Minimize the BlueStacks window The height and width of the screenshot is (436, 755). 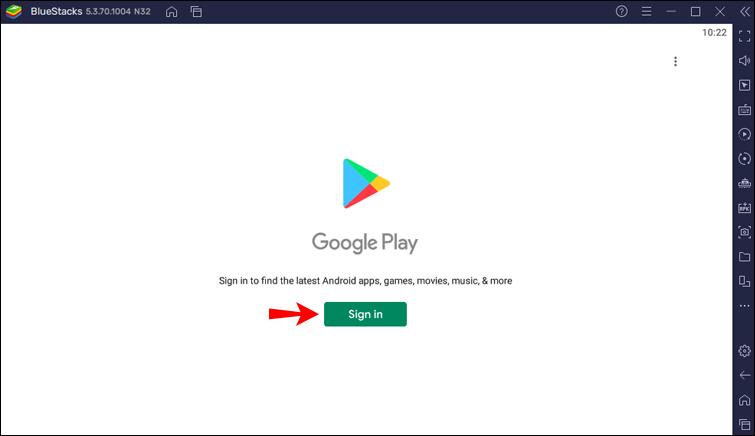tap(671, 11)
